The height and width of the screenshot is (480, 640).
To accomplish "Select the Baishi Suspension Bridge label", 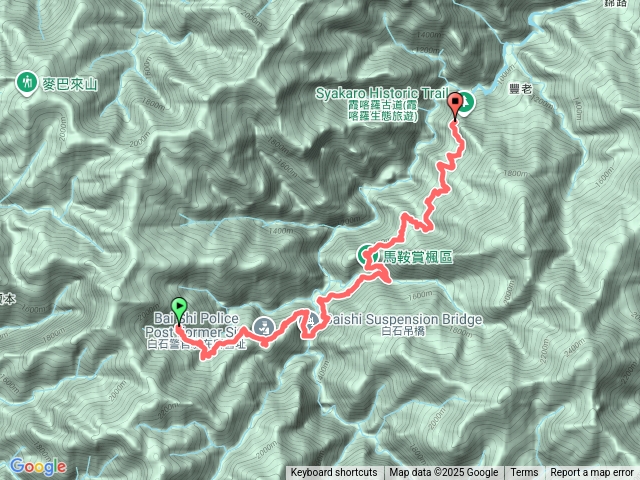I will [404, 319].
